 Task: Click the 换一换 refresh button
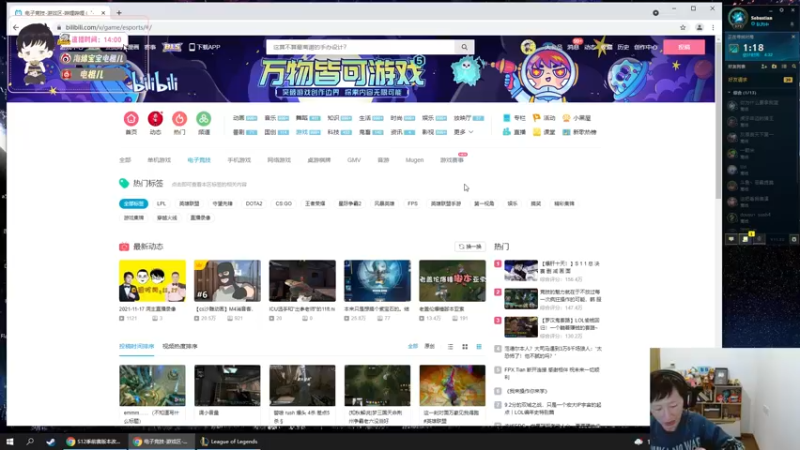coord(470,246)
